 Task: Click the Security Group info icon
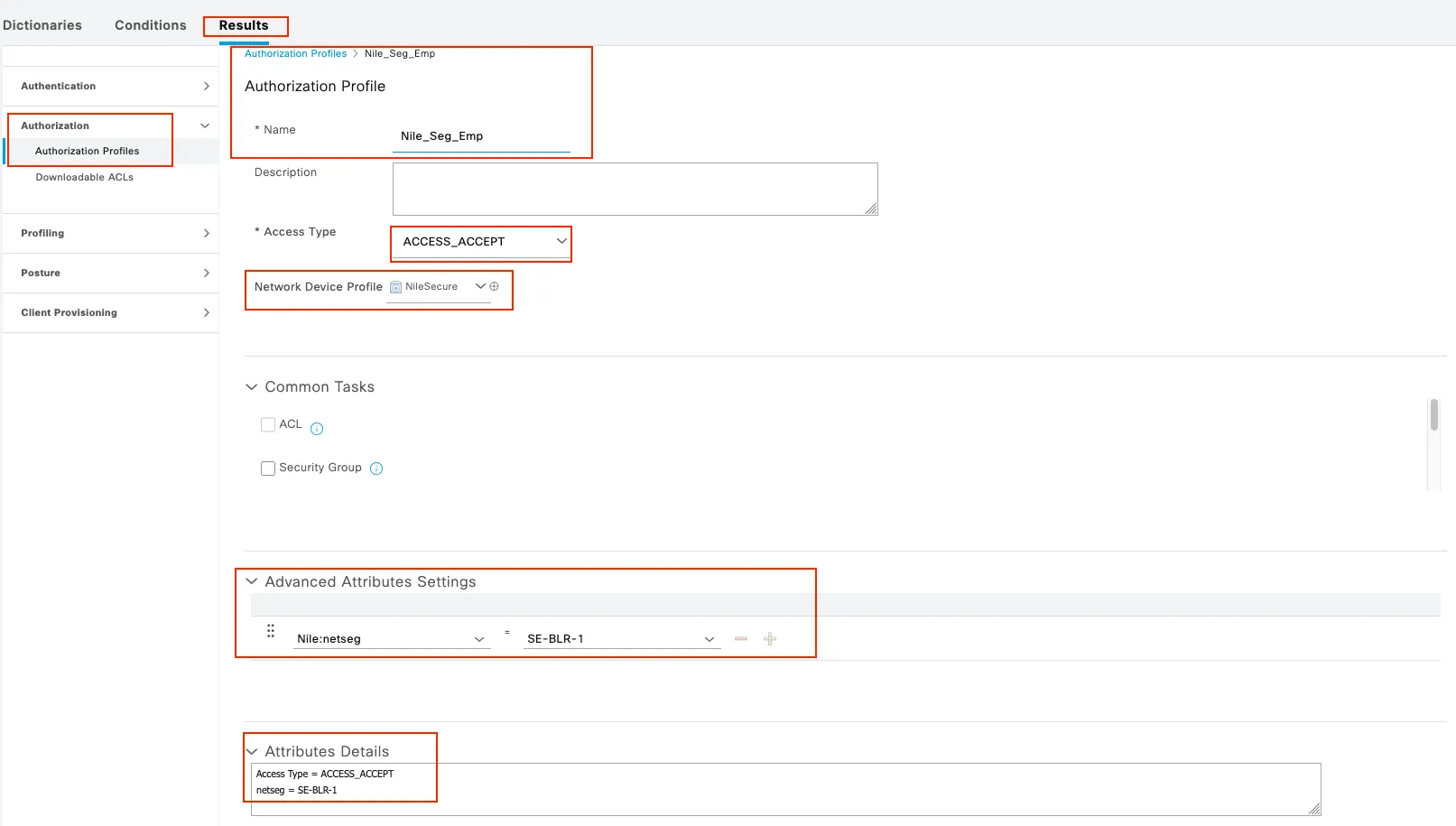click(x=376, y=469)
